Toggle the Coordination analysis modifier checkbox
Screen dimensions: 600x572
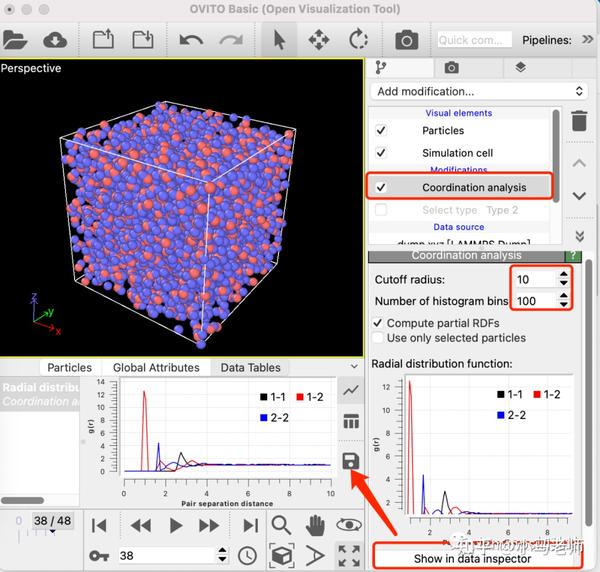click(x=381, y=187)
